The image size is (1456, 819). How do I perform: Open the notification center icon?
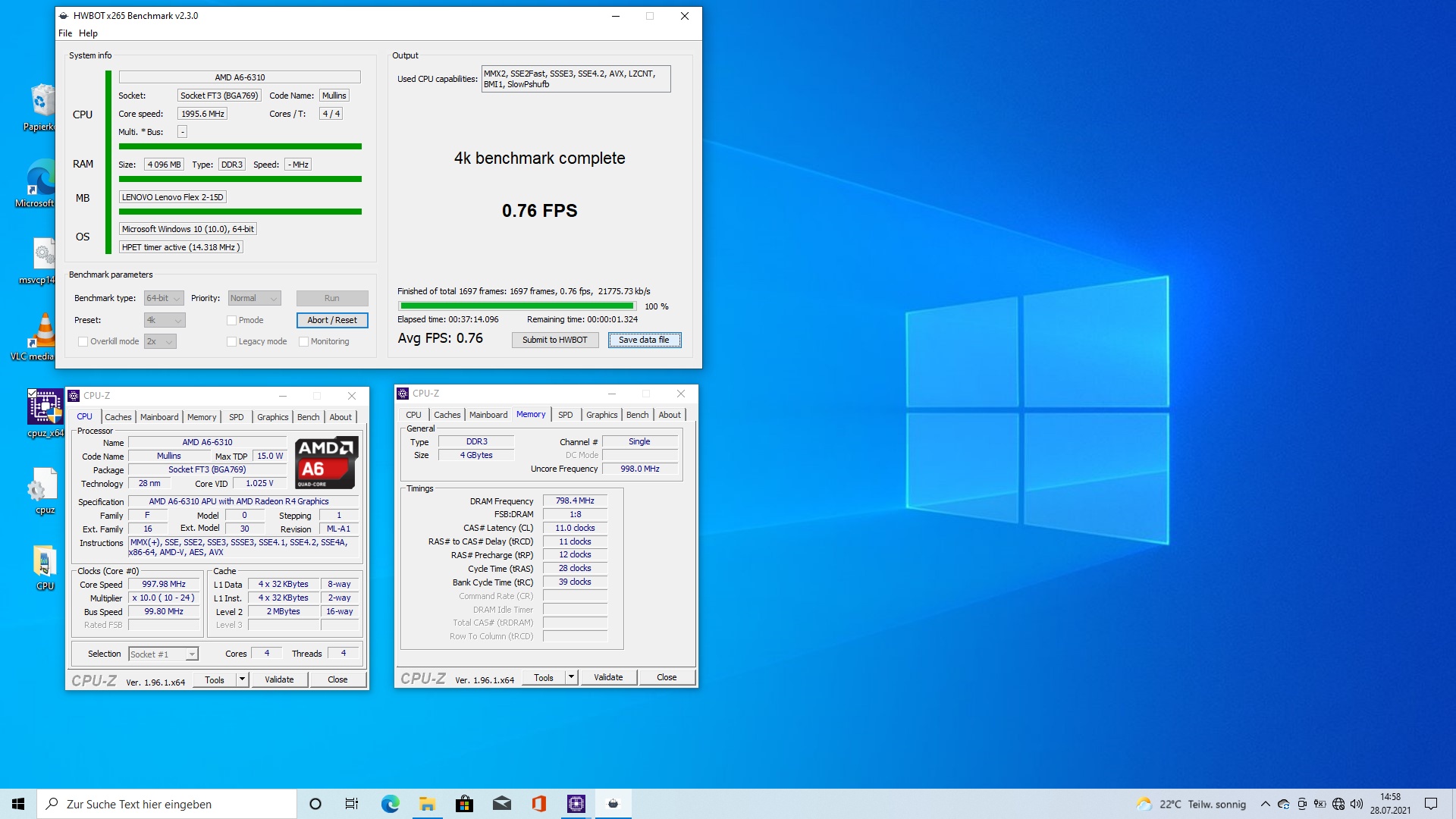1431,804
